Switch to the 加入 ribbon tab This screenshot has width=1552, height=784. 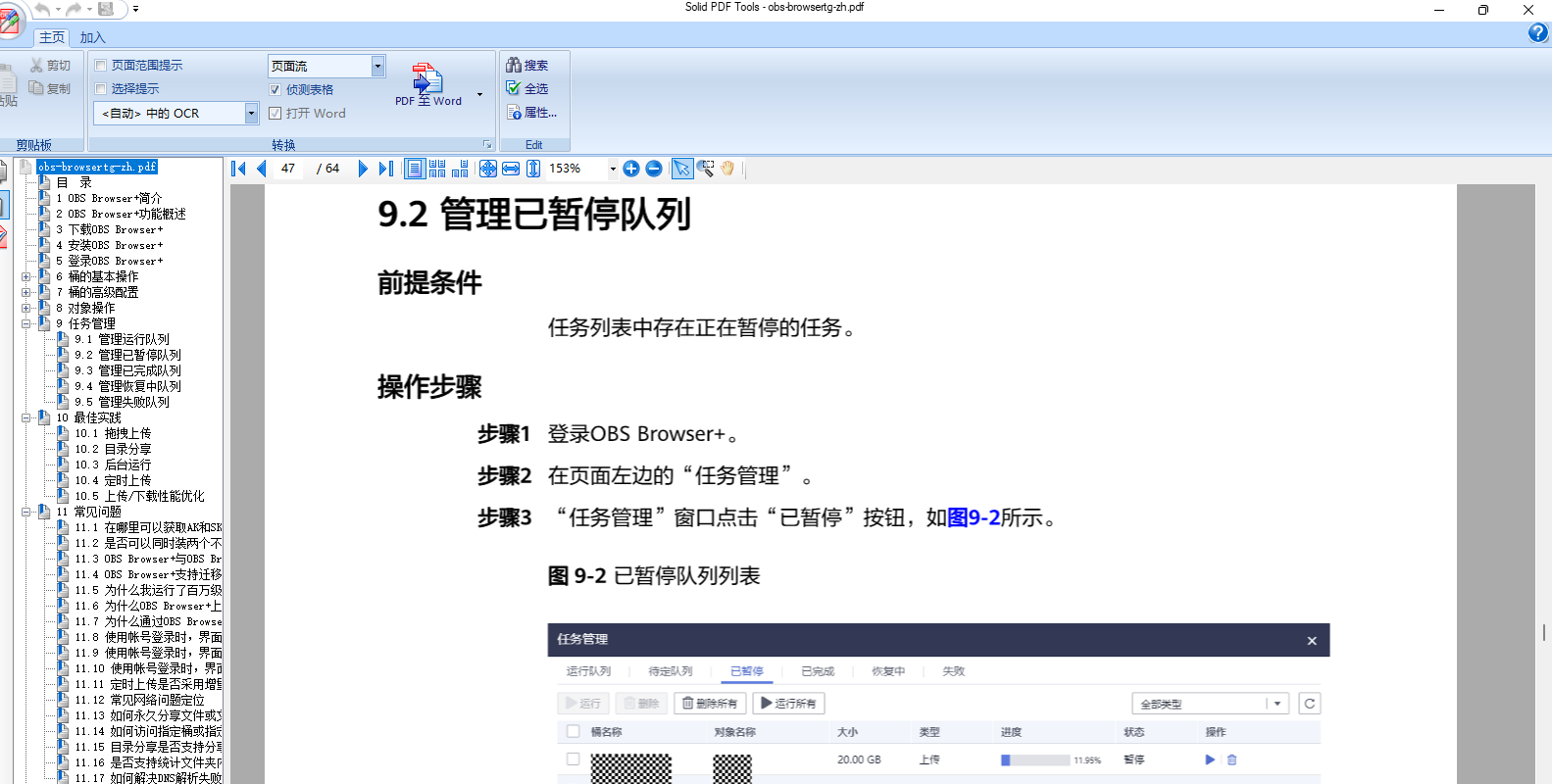[x=92, y=37]
